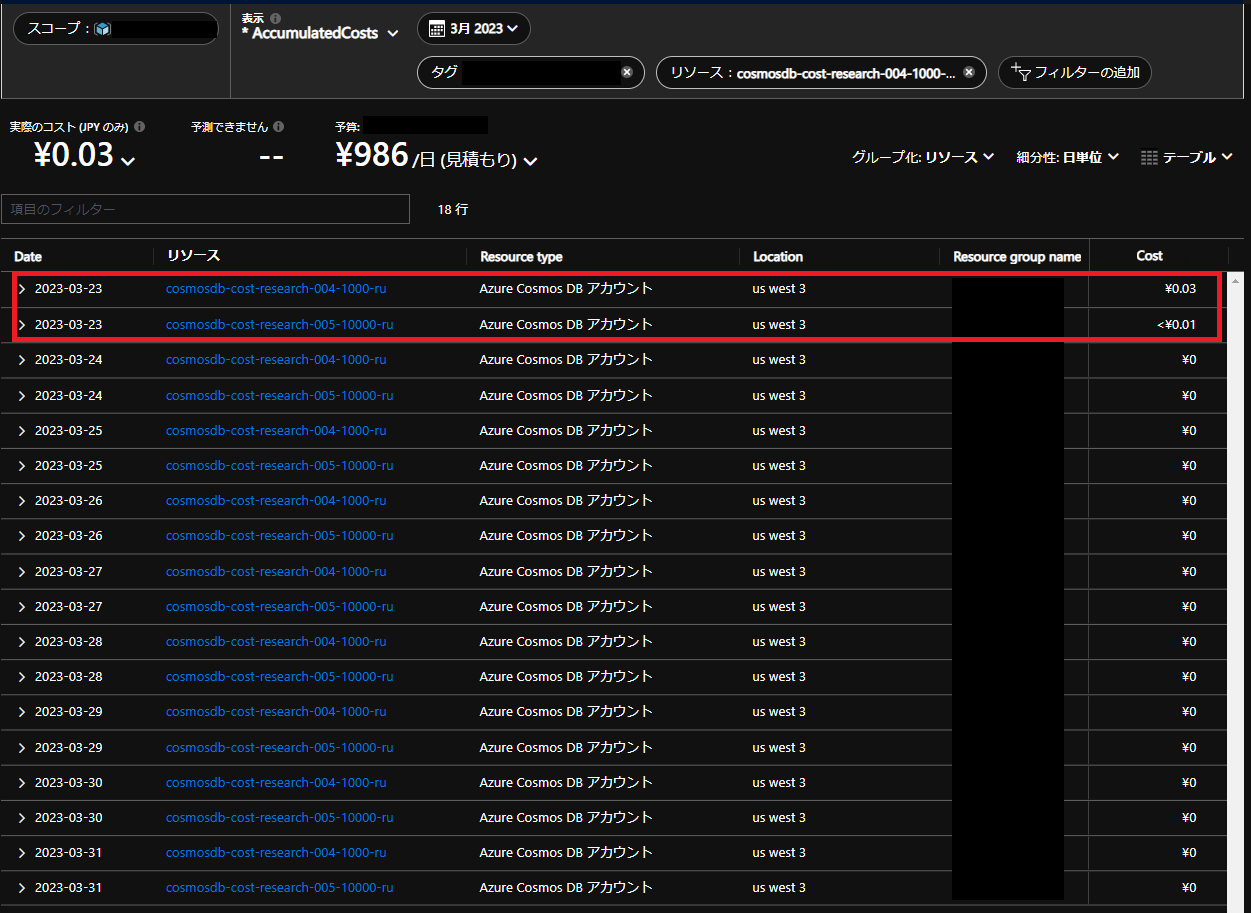Click ¥0 cost in 2023-03-29 005-10000-ru row
Image resolution: width=1251 pixels, height=913 pixels.
[1189, 748]
